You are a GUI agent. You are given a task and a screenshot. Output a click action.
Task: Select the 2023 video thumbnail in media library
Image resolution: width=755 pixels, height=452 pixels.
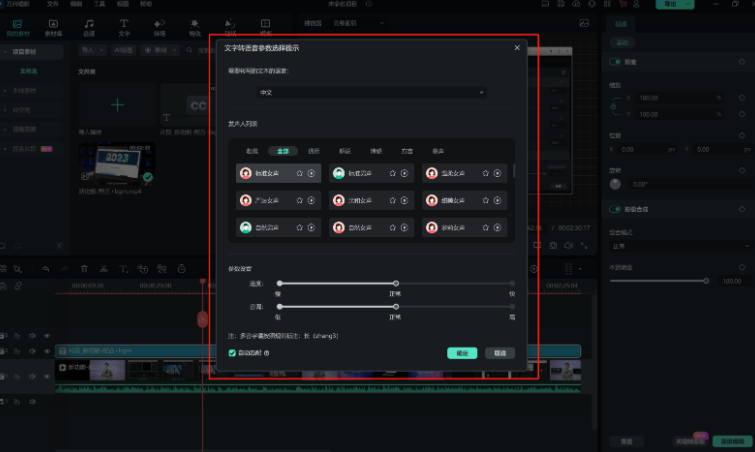[x=116, y=165]
